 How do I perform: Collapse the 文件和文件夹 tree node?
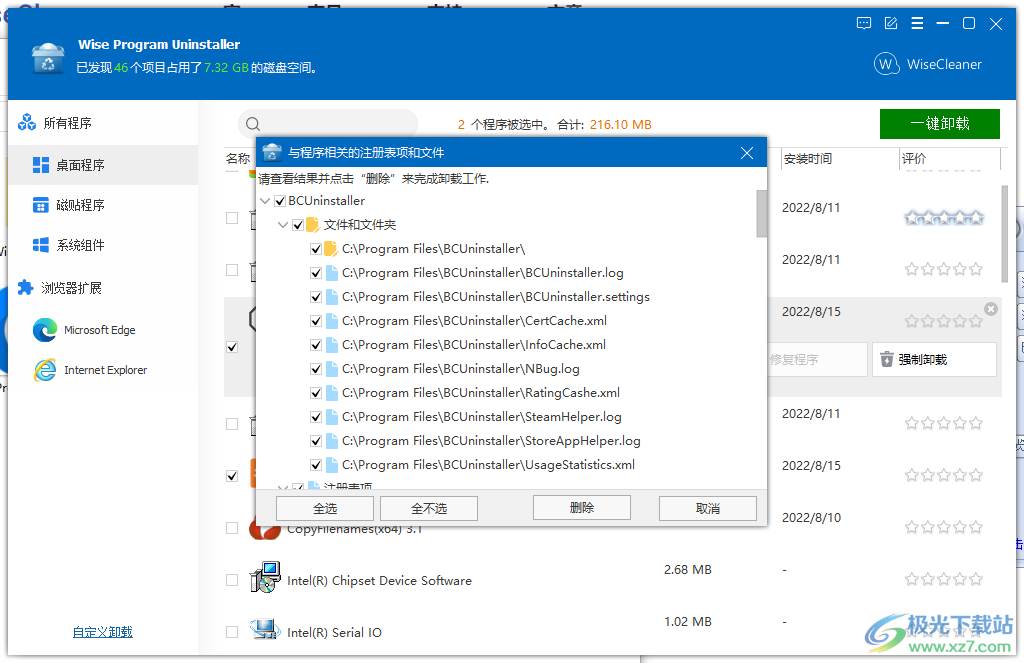click(283, 225)
